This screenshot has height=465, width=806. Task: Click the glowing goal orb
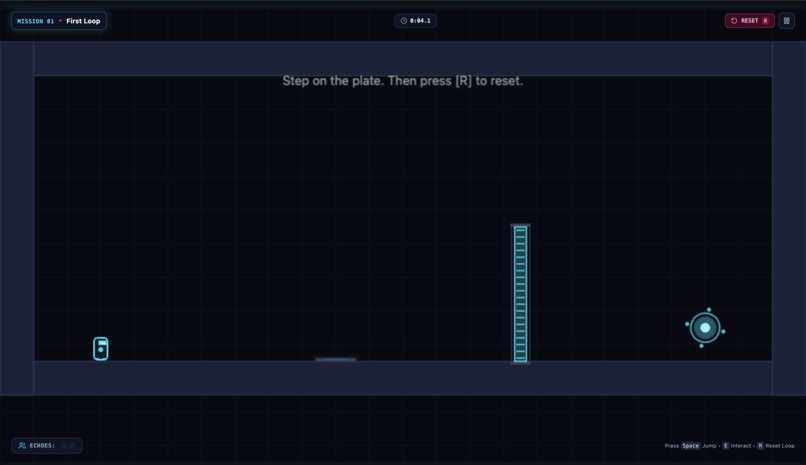click(705, 328)
